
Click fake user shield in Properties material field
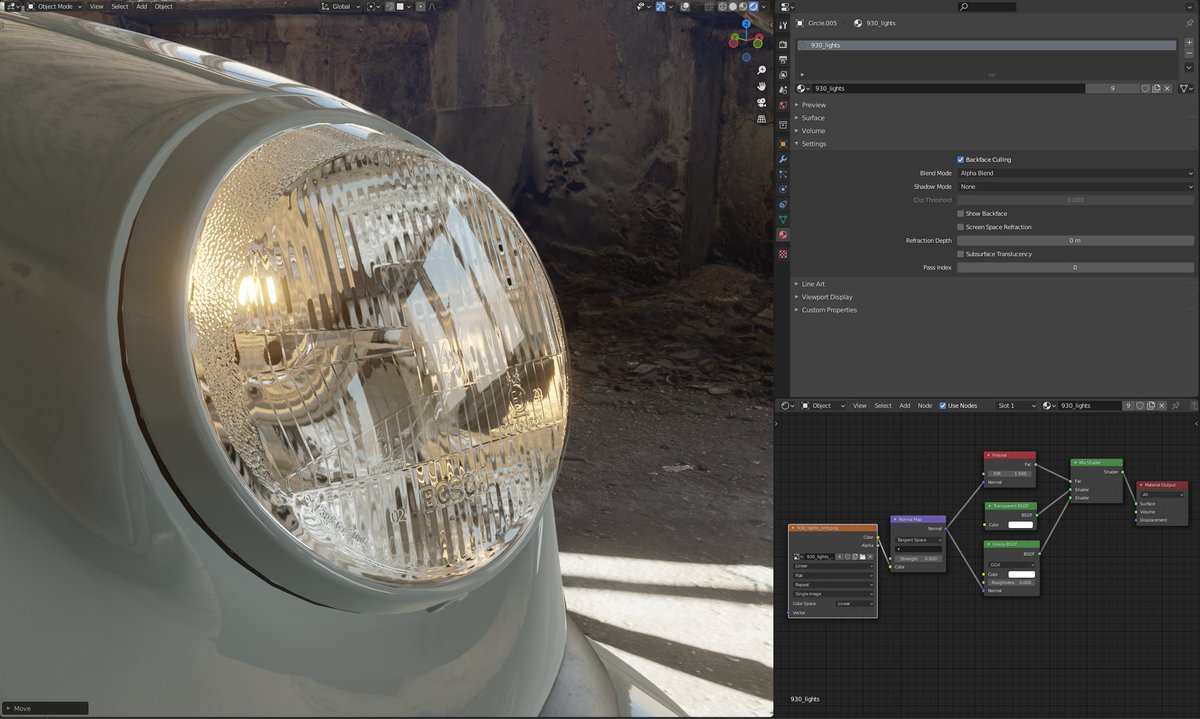coord(1145,89)
